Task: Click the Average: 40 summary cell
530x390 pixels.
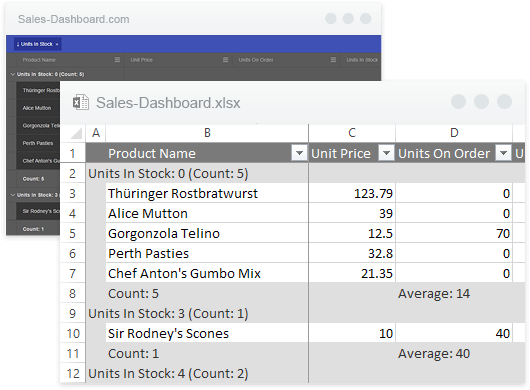Action: 454,354
